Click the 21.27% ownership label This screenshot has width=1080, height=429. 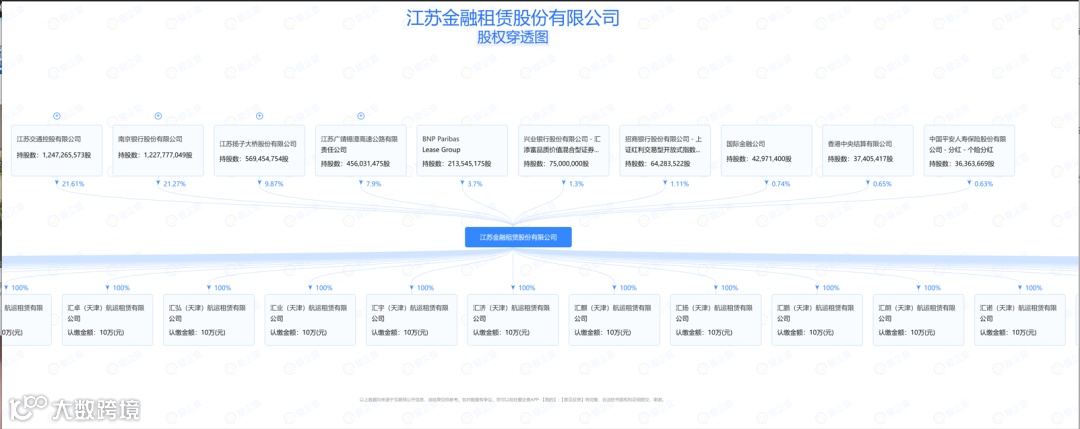tap(174, 184)
